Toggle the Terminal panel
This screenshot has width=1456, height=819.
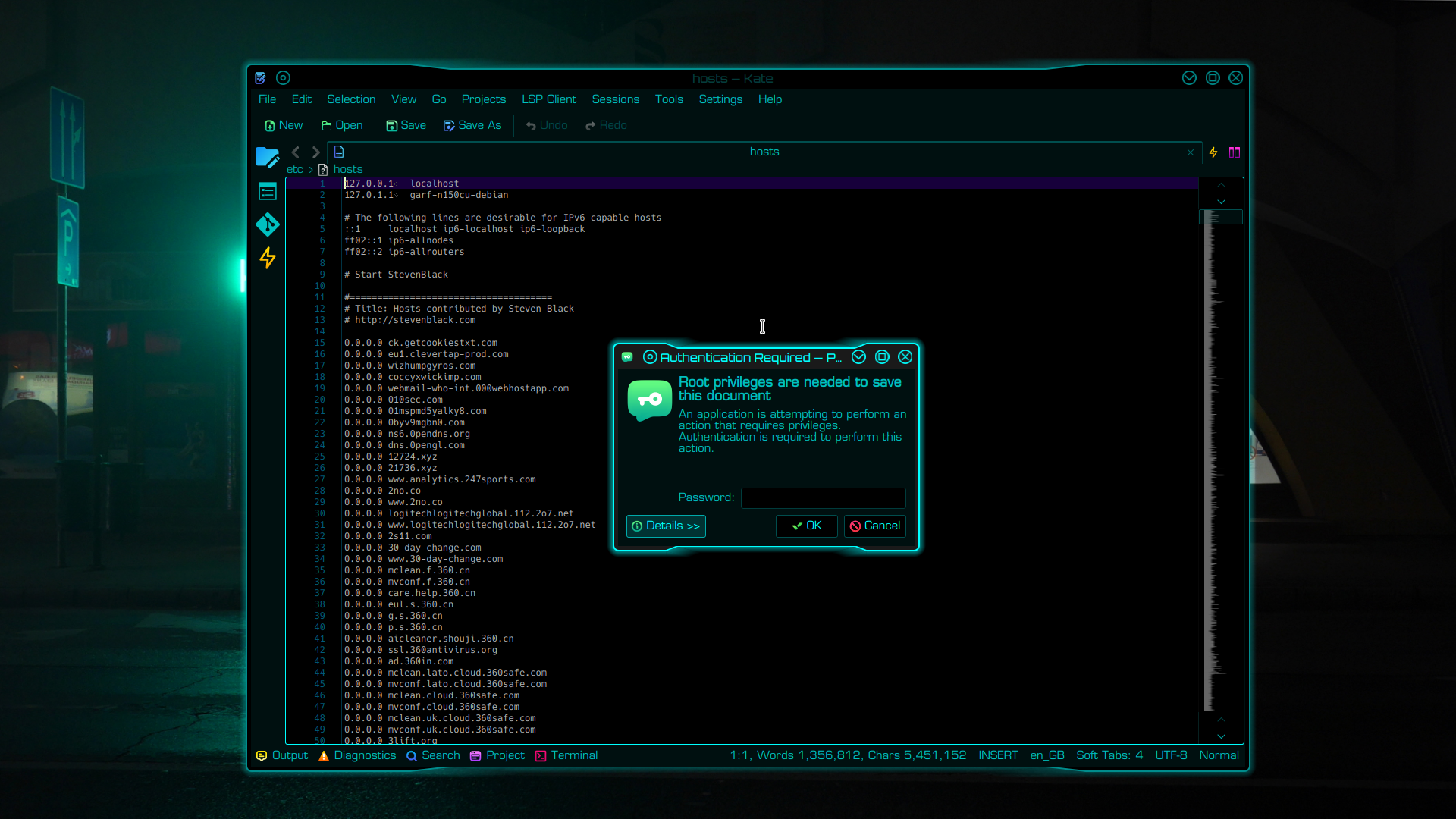tap(566, 755)
